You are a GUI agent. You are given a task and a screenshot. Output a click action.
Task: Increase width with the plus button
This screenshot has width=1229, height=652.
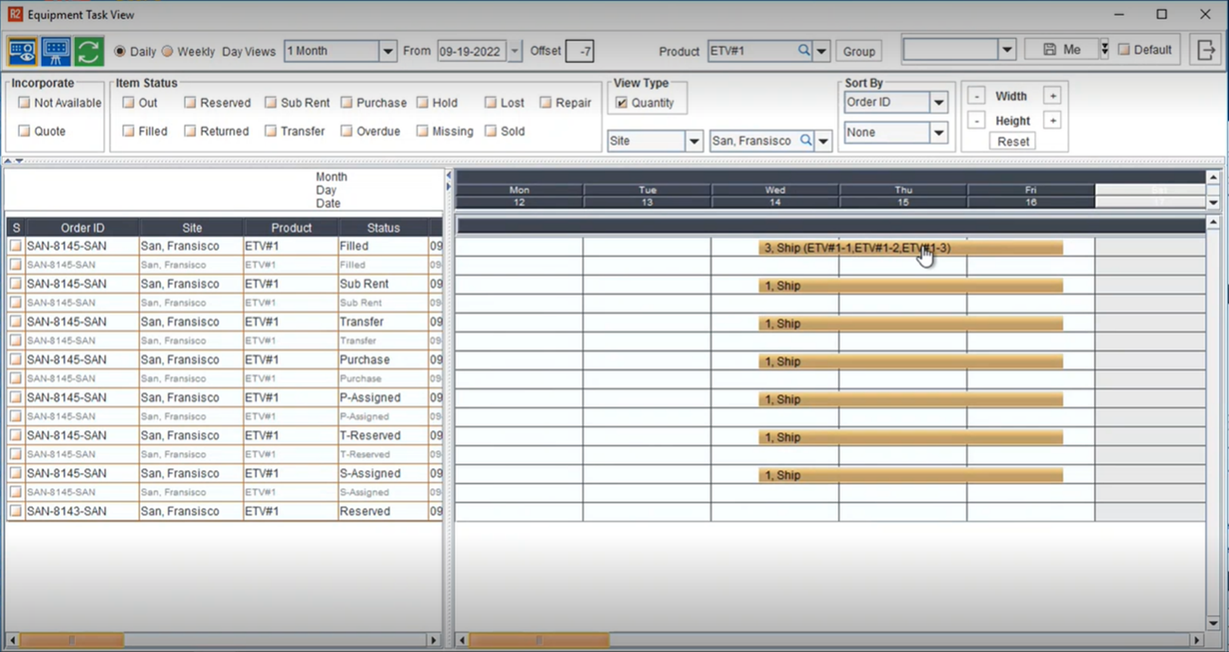pos(1051,96)
